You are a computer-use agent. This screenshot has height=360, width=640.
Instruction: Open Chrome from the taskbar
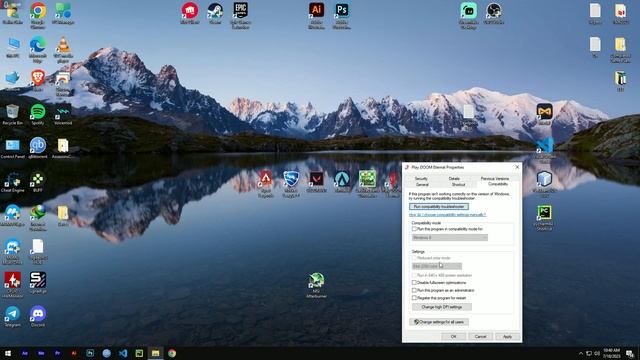(172, 353)
